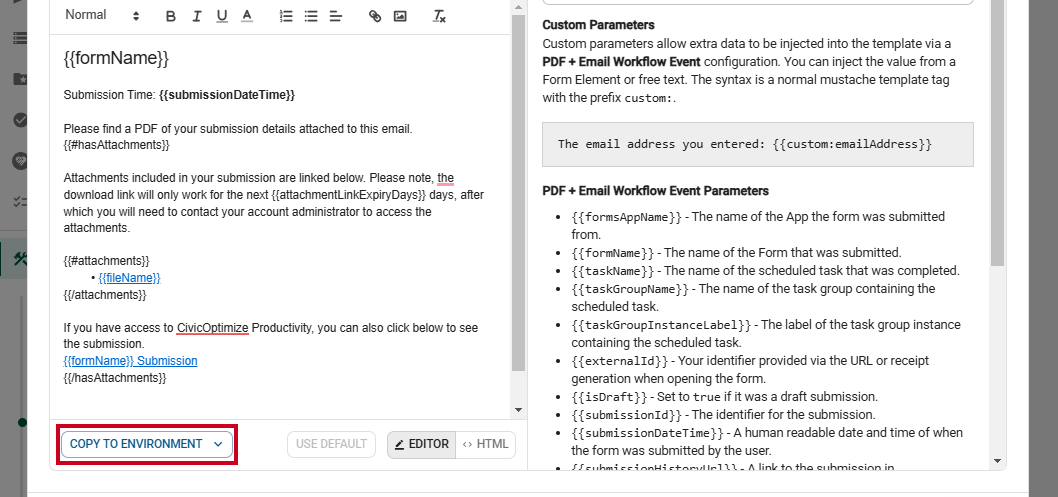Click the PDF + Email Workflow Event Parameters heading
Image resolution: width=1058 pixels, height=497 pixels.
[655, 191]
